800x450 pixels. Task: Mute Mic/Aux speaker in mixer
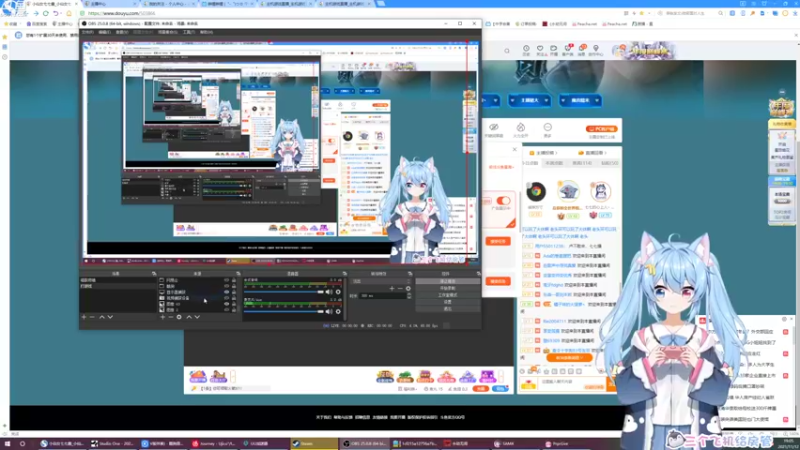[x=329, y=311]
